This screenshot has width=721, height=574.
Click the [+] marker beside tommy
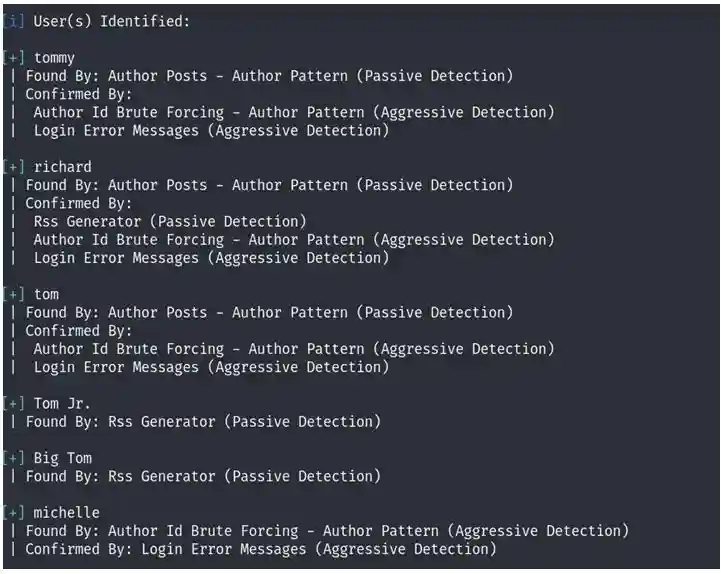(13, 58)
